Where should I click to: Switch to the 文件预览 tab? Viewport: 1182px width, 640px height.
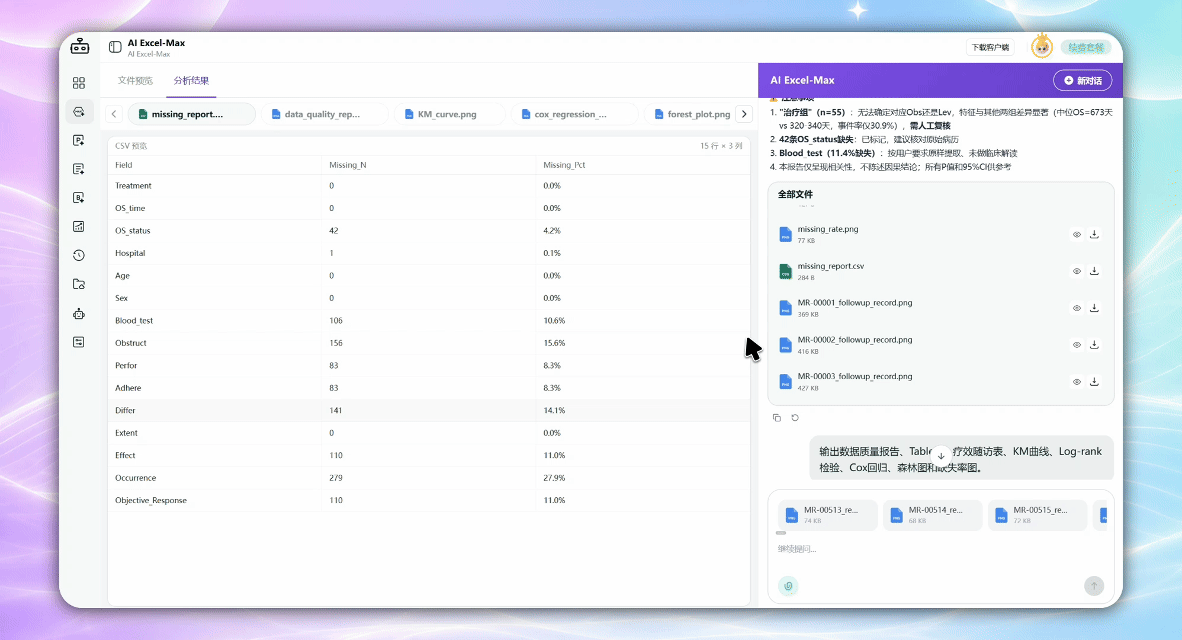click(x=135, y=81)
